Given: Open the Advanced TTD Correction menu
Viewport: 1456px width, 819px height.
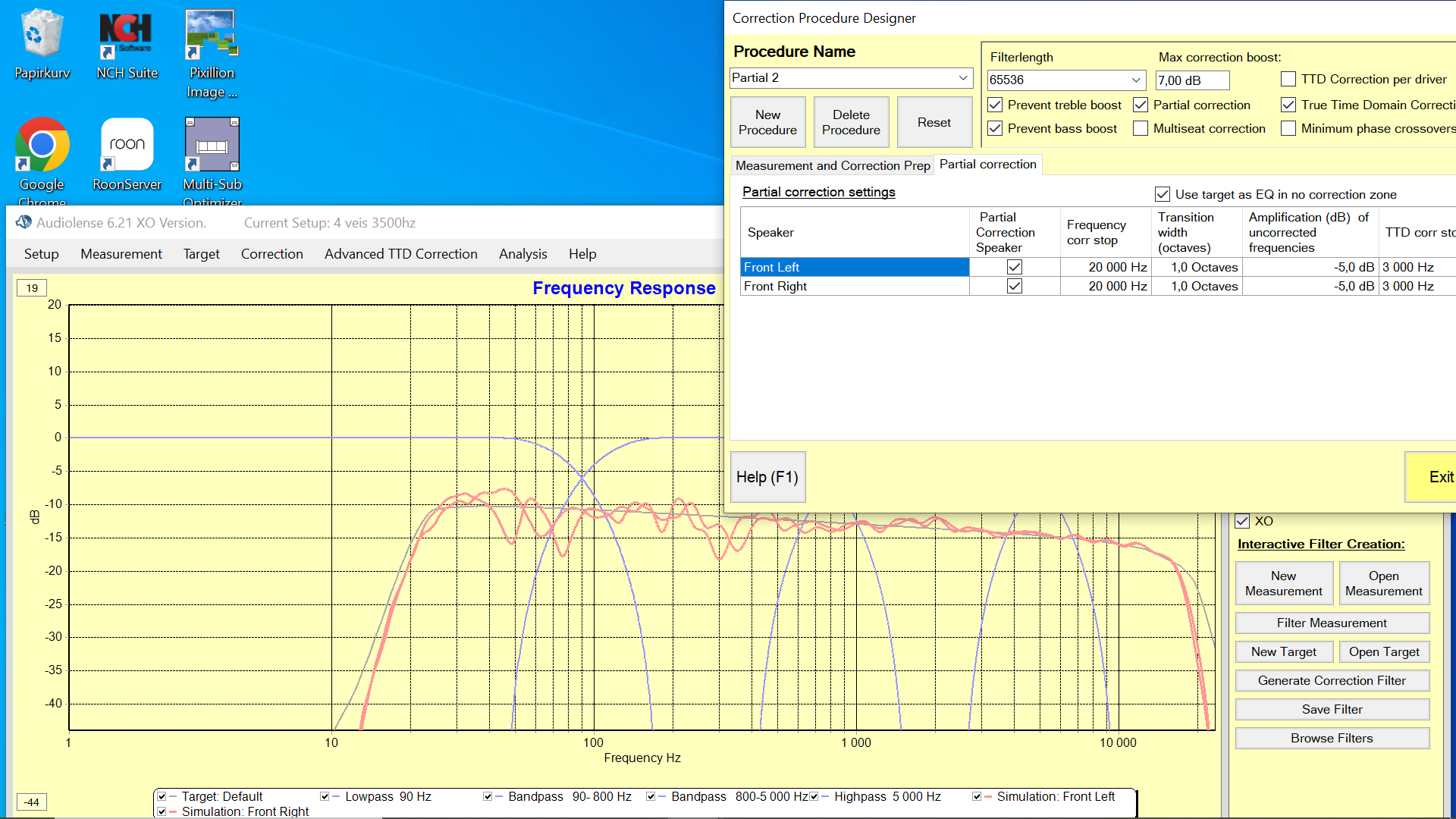Looking at the screenshot, I should tap(400, 254).
